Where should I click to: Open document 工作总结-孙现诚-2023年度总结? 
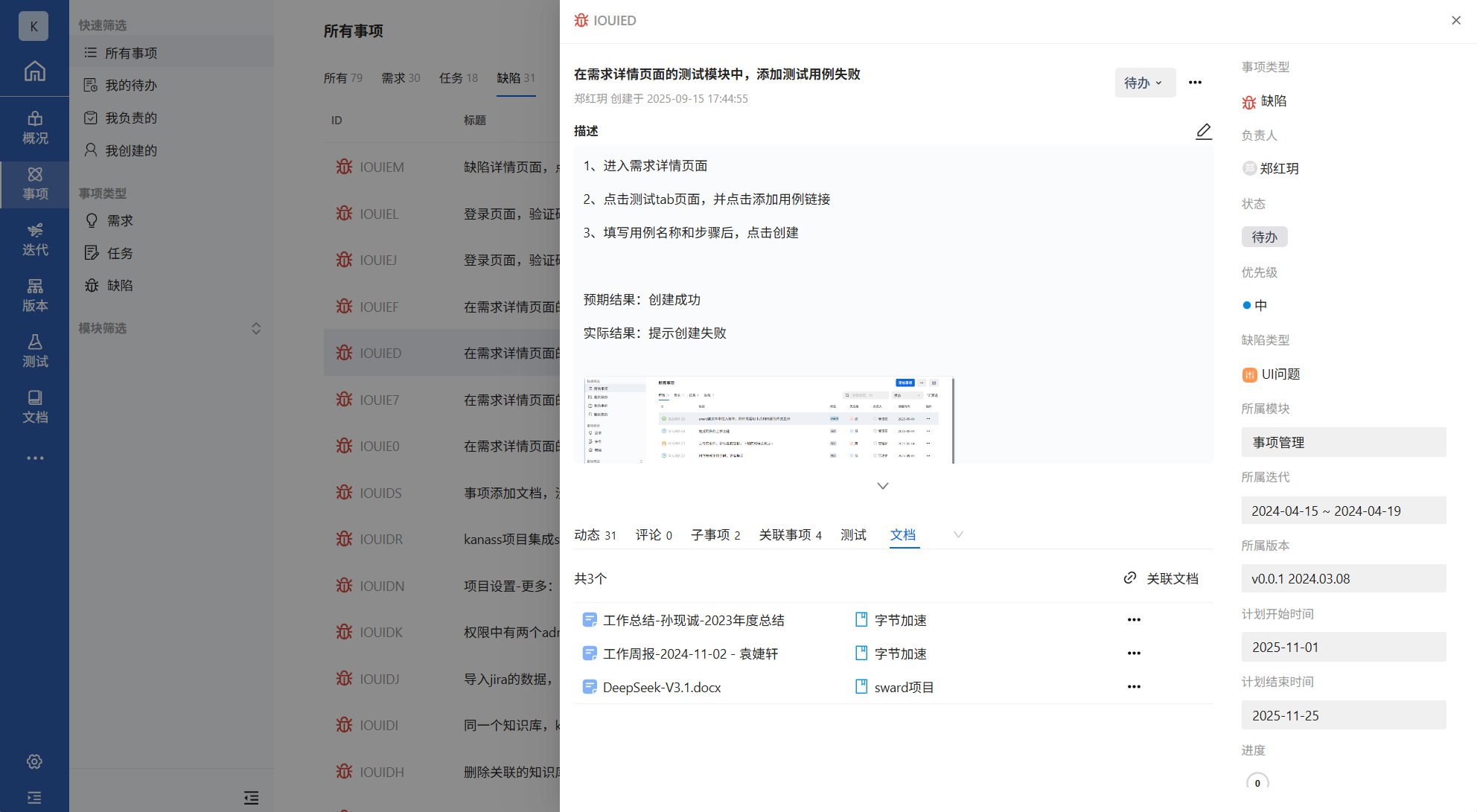693,620
